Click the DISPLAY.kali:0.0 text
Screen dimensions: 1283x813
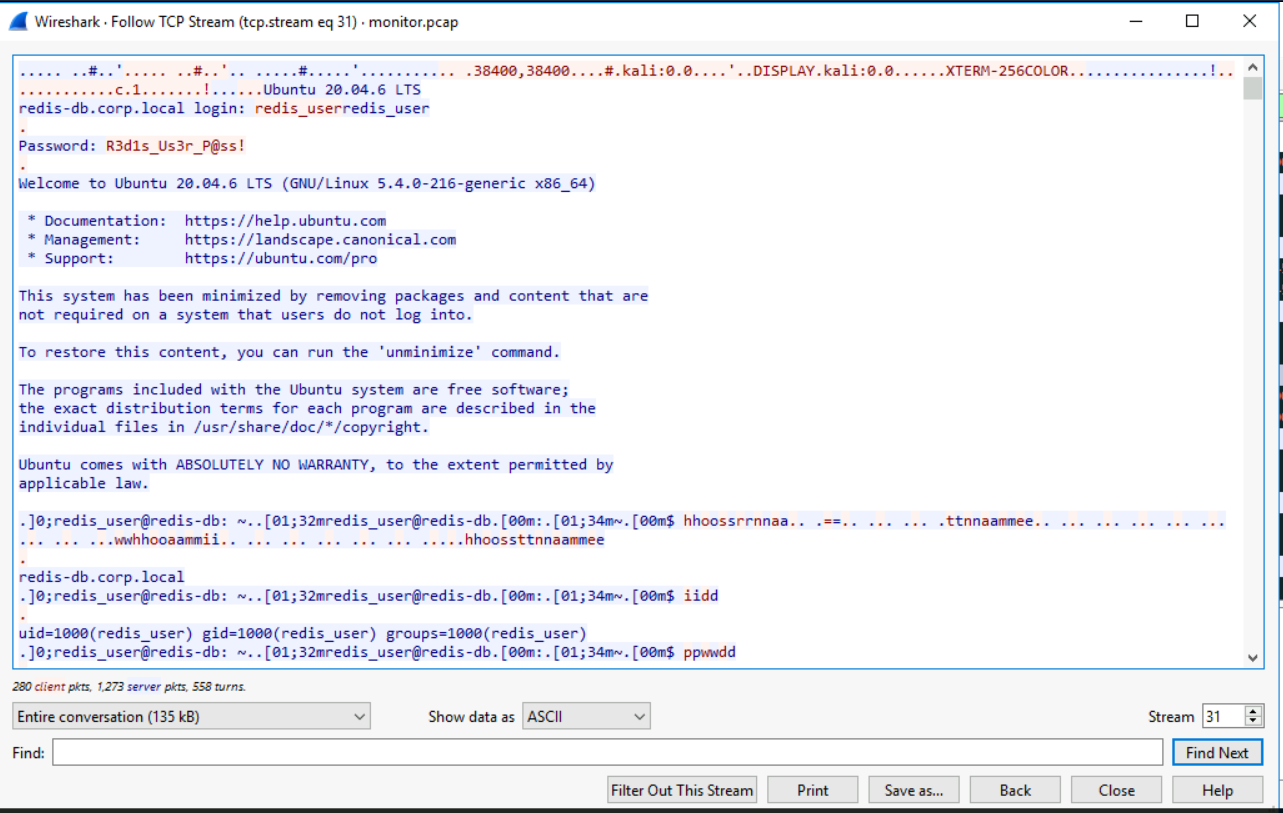pyautogui.click(x=824, y=71)
